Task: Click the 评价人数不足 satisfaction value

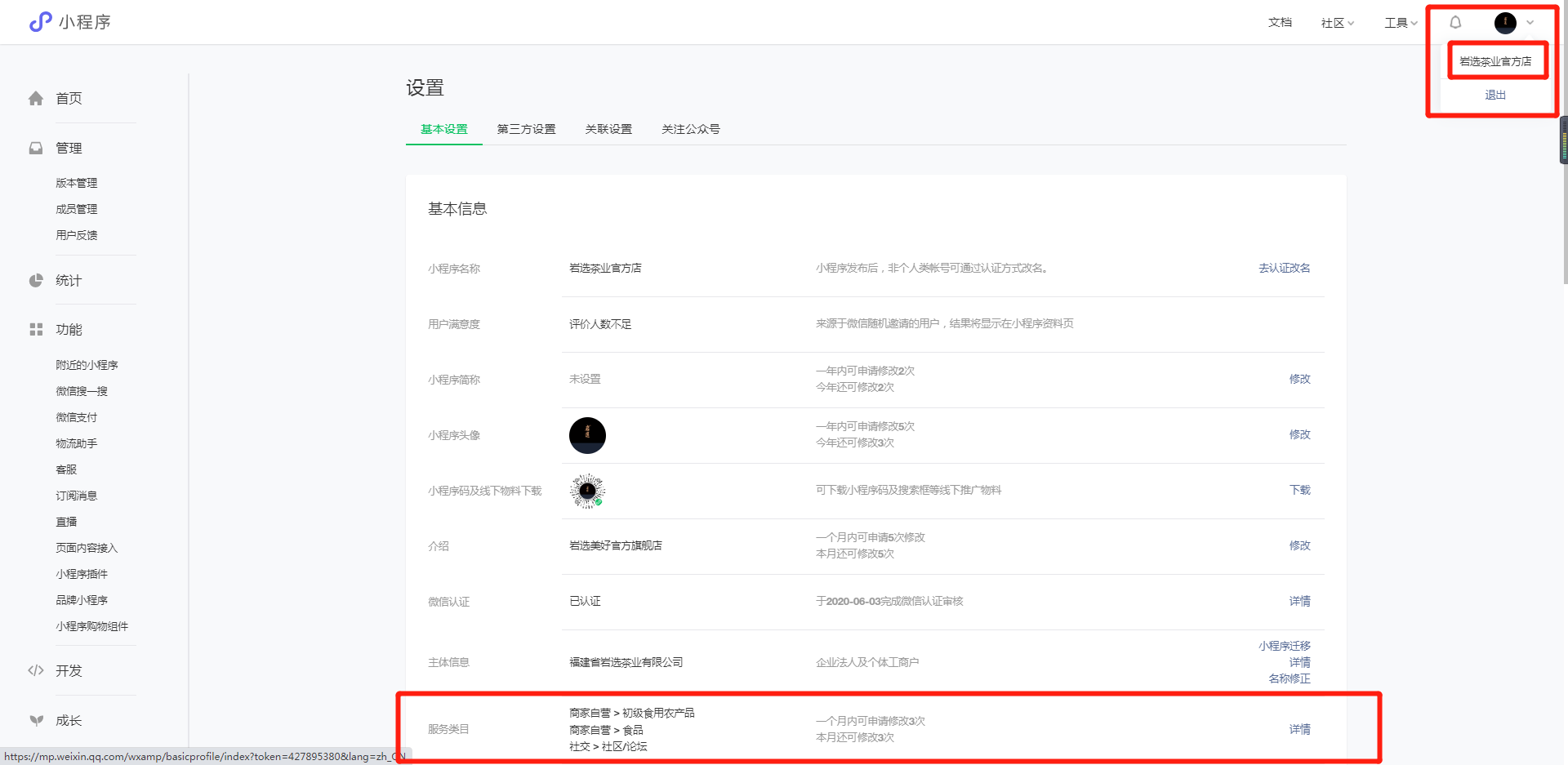Action: coord(600,324)
